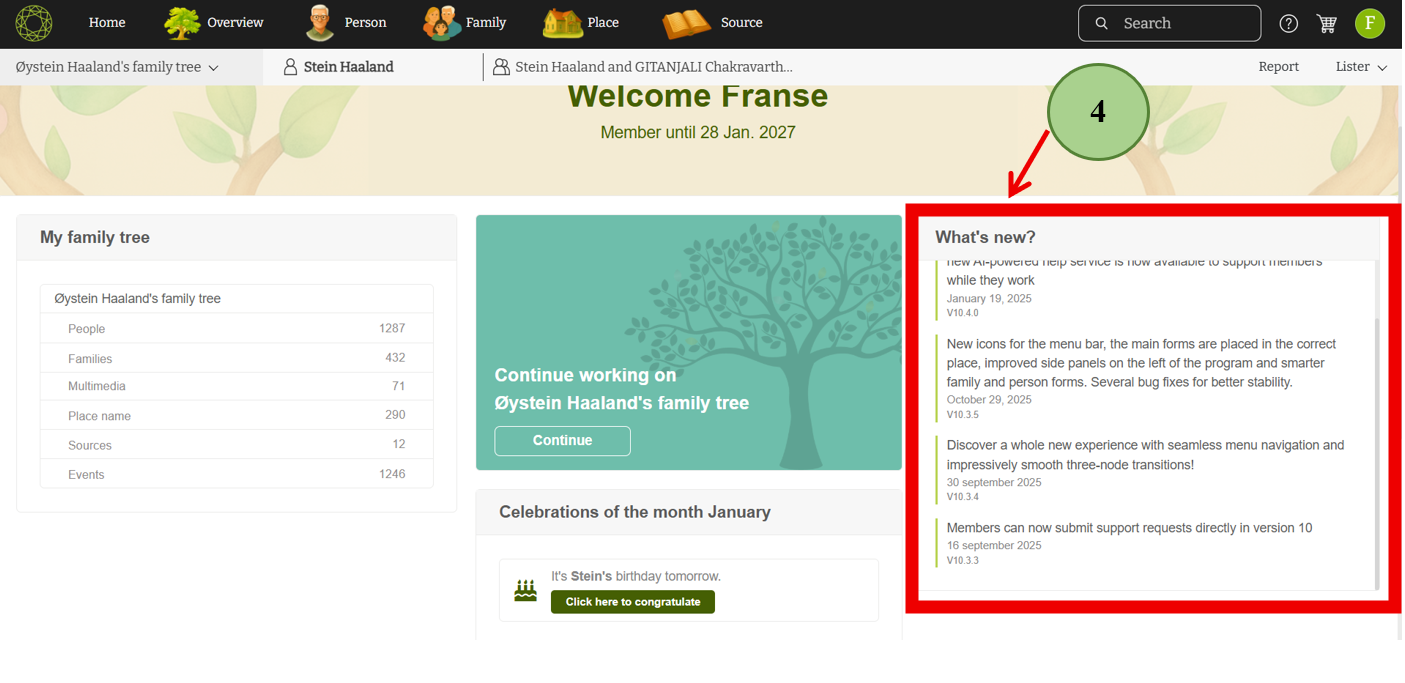This screenshot has height=683, width=1405.
Task: Open the Family icon in navigation bar
Action: (441, 23)
